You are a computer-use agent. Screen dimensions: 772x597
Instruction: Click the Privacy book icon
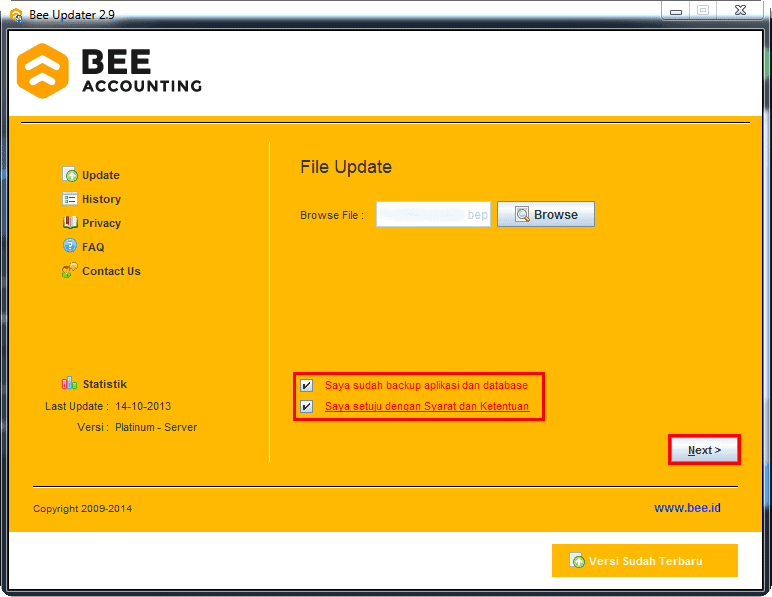70,222
